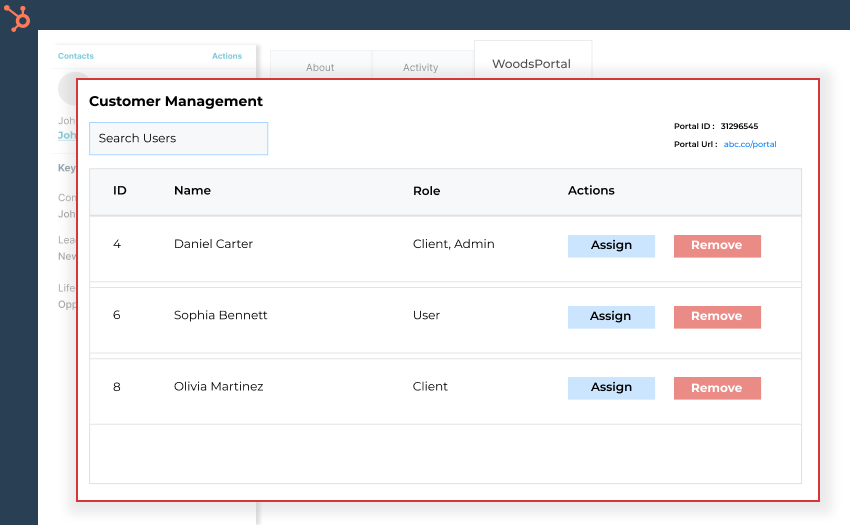Assign a role to Daniel Carter

[x=611, y=246]
